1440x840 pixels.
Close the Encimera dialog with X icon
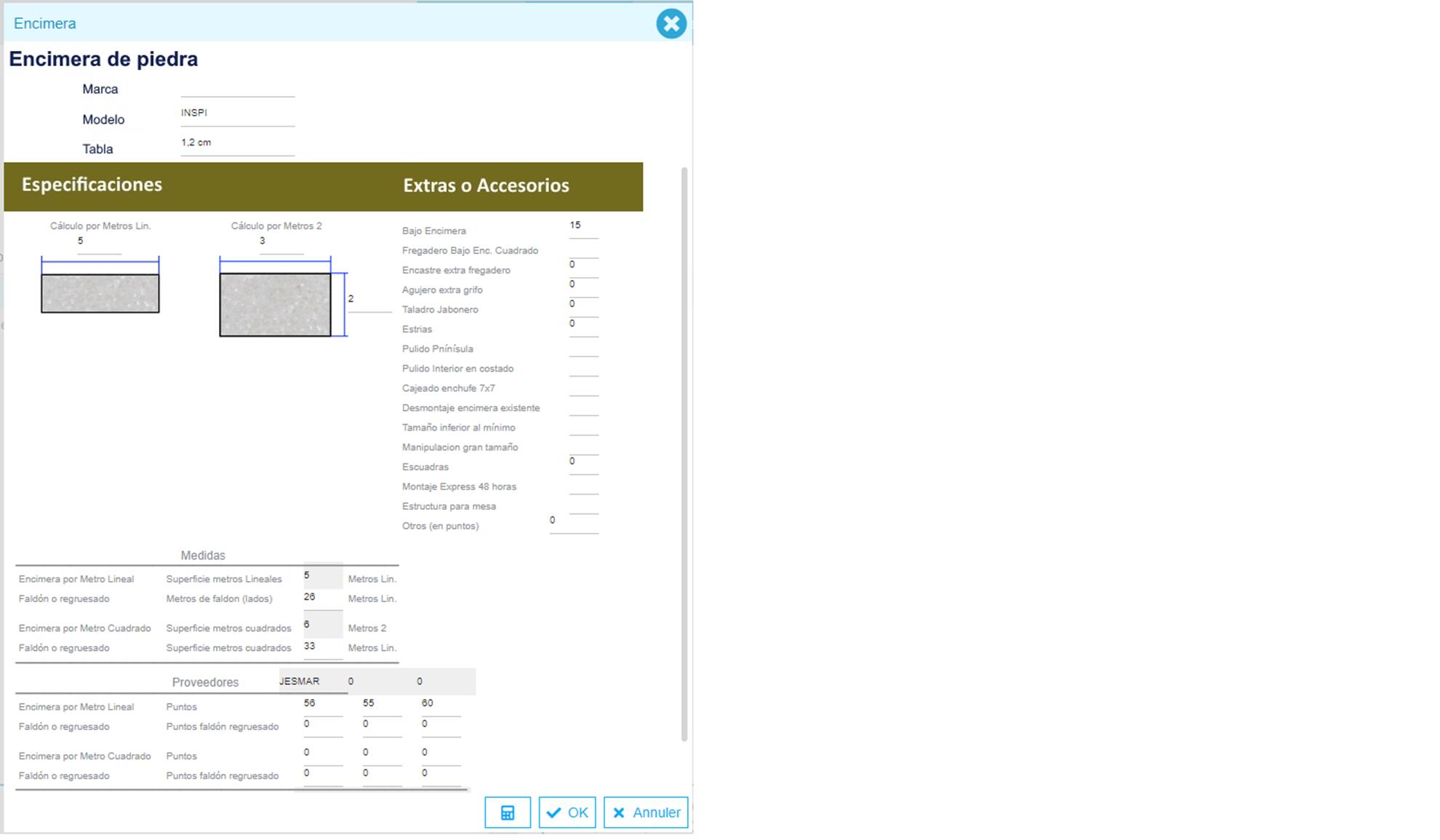tap(671, 24)
